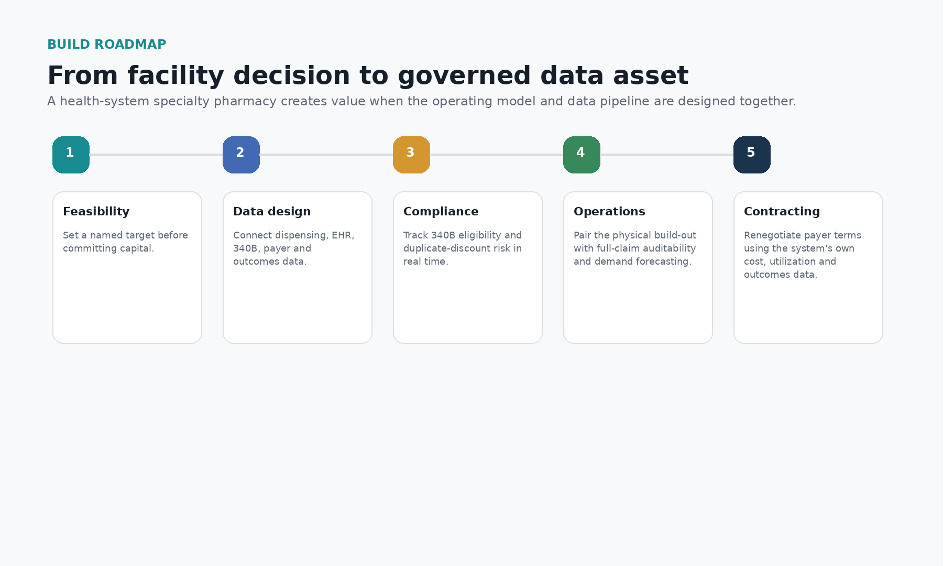The width and height of the screenshot is (944, 566).
Task: Select the Compliance card
Action: coord(468,267)
